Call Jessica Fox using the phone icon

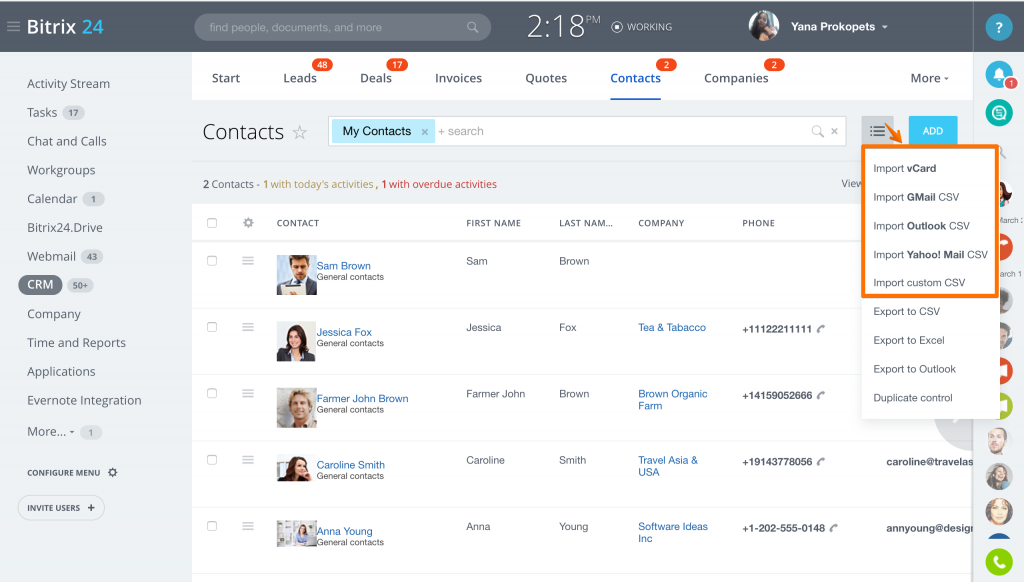click(x=821, y=329)
